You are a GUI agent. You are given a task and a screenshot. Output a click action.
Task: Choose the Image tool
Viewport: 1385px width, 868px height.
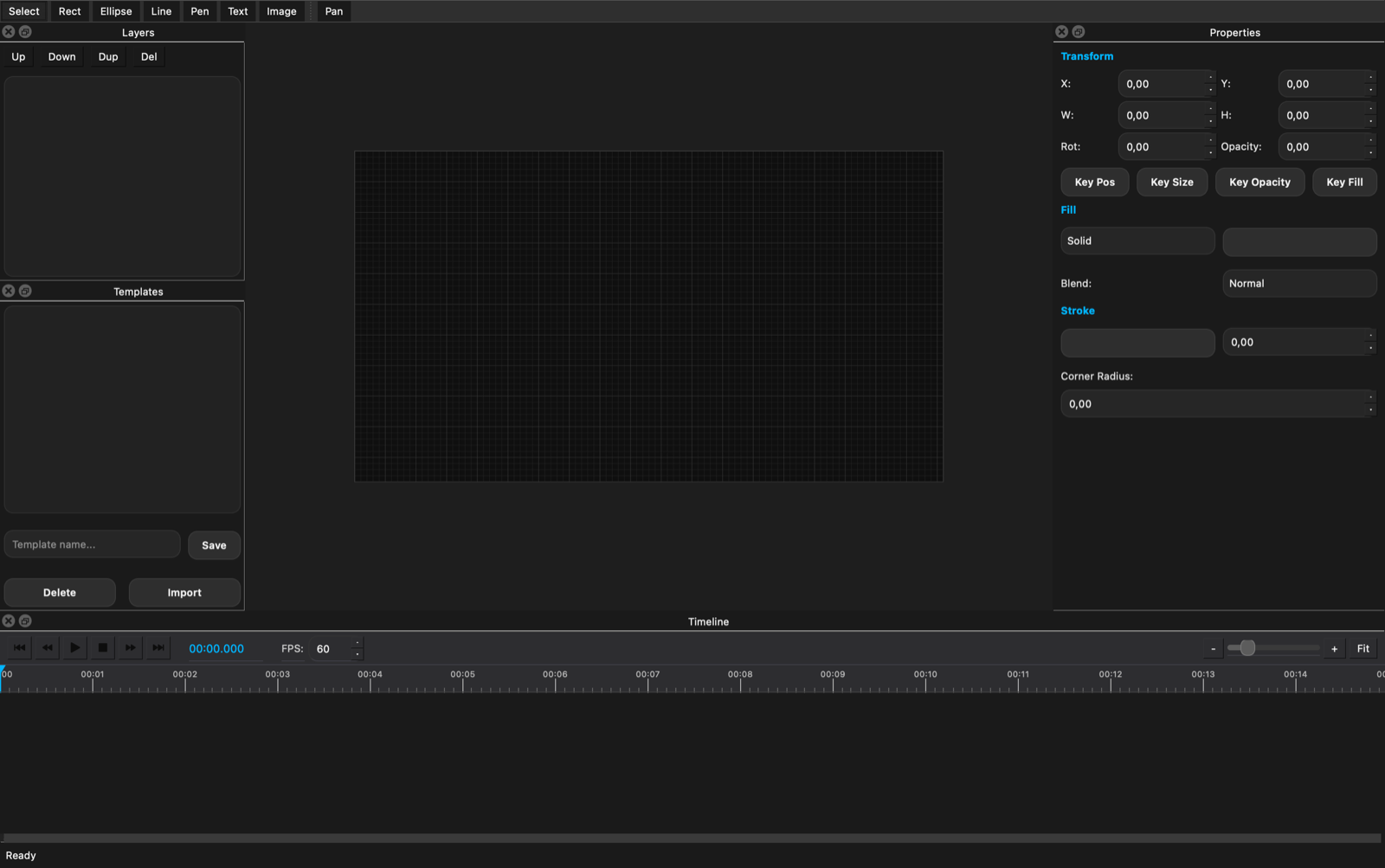[281, 11]
